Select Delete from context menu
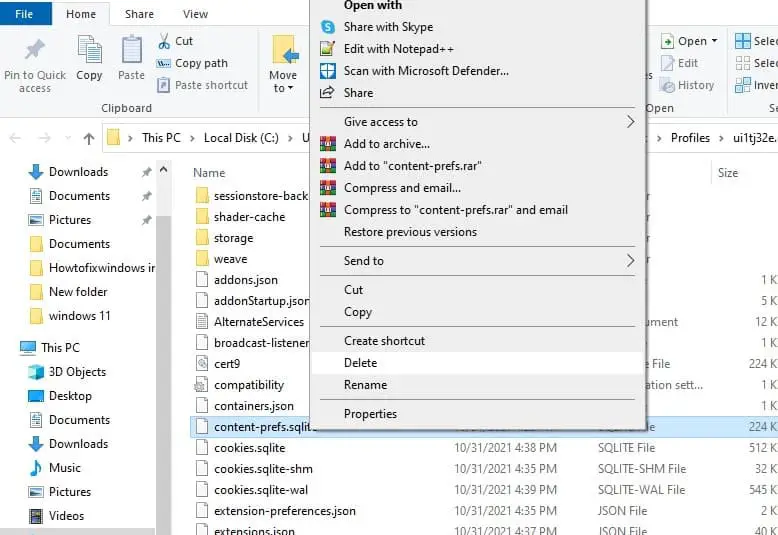Viewport: 778px width, 535px height. tap(361, 363)
